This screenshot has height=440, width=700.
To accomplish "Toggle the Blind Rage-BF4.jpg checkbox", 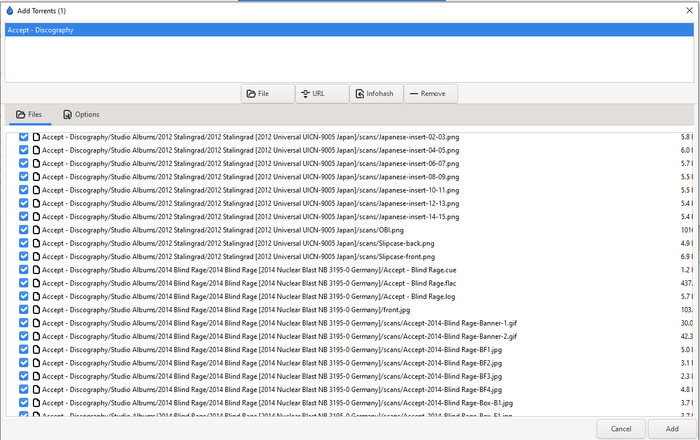I will tap(24, 390).
